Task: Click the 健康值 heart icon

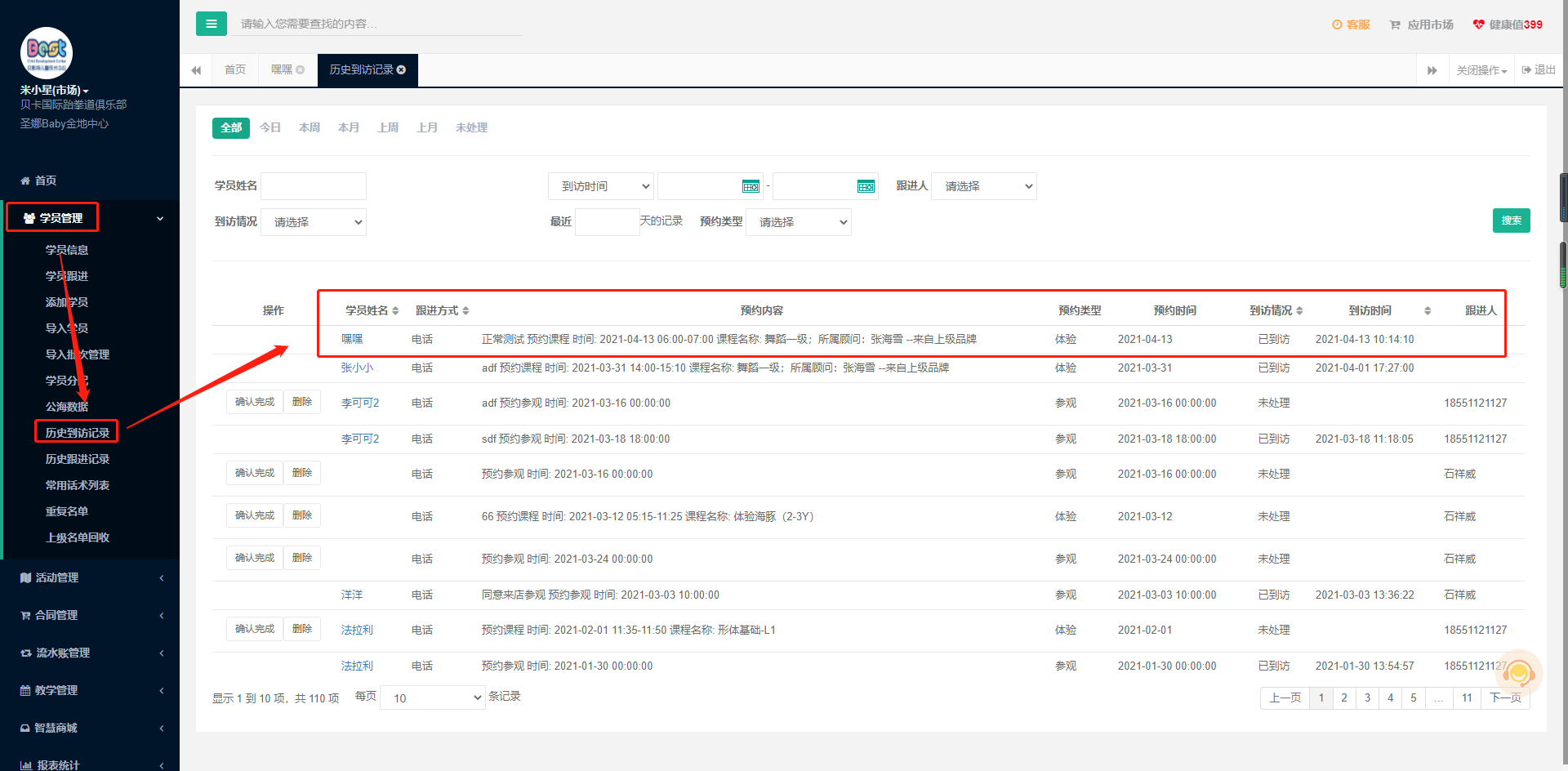Action: tap(1478, 25)
